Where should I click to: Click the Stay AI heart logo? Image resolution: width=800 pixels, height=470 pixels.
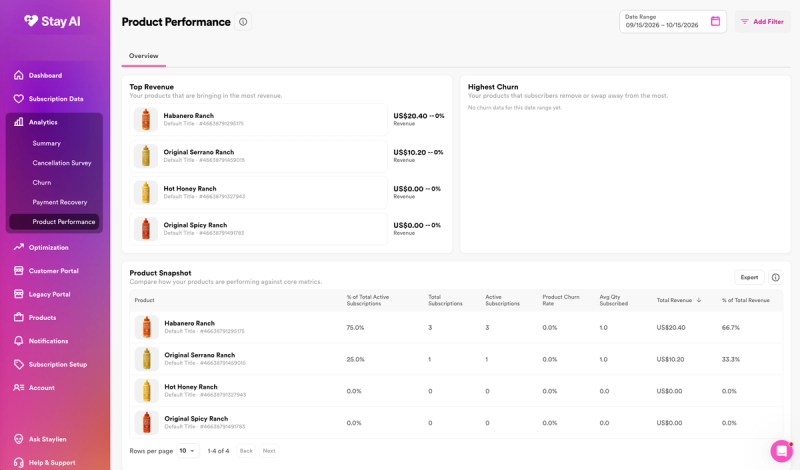(x=31, y=21)
